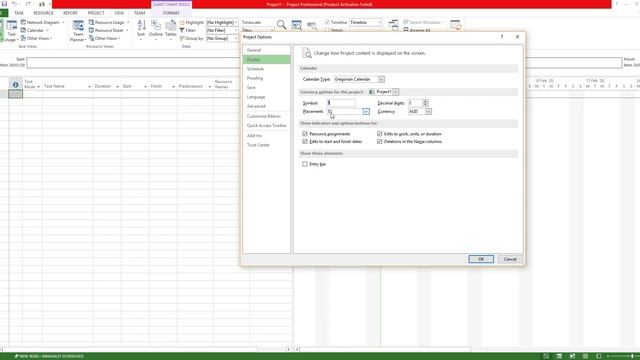The image size is (640, 360).
Task: Click OK in Project Options
Action: click(481, 259)
